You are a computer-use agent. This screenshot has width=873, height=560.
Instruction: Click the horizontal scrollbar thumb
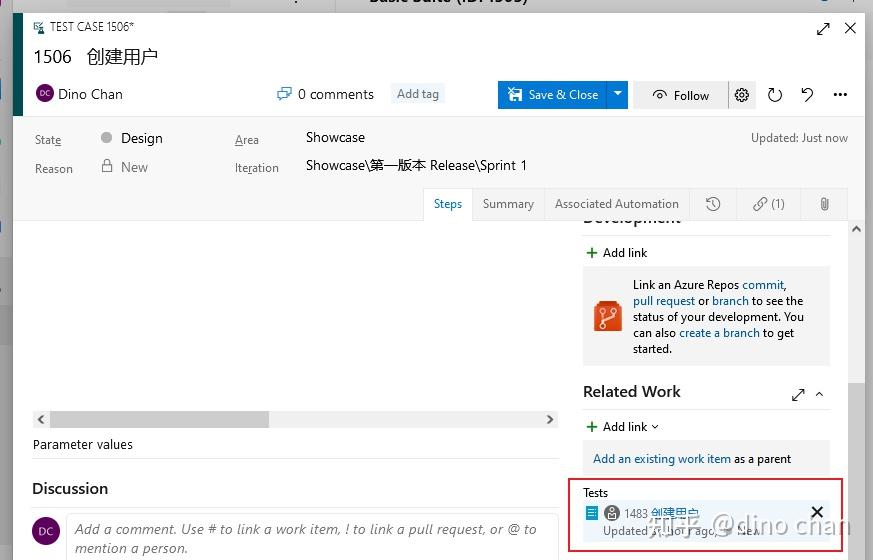[x=159, y=419]
